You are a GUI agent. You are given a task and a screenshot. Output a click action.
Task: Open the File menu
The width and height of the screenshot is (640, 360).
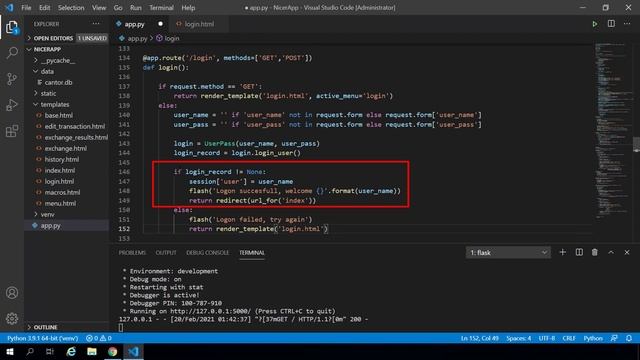point(26,7)
